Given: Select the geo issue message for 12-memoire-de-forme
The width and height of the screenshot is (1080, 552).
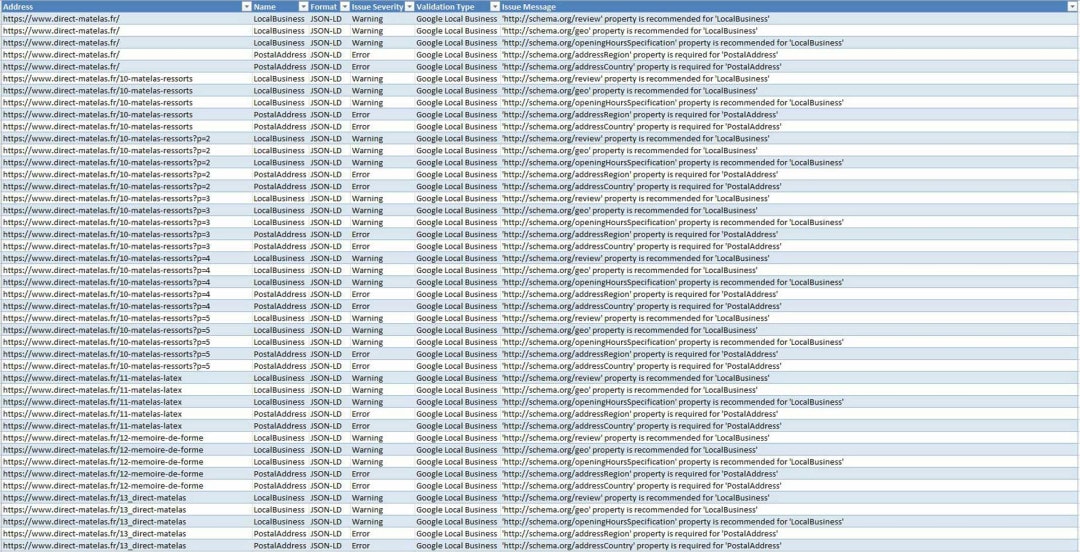Looking at the screenshot, I should (629, 450).
